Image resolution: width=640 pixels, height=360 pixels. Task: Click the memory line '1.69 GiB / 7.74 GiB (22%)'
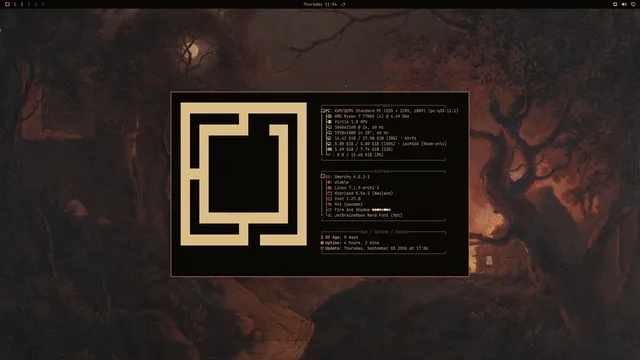364,149
